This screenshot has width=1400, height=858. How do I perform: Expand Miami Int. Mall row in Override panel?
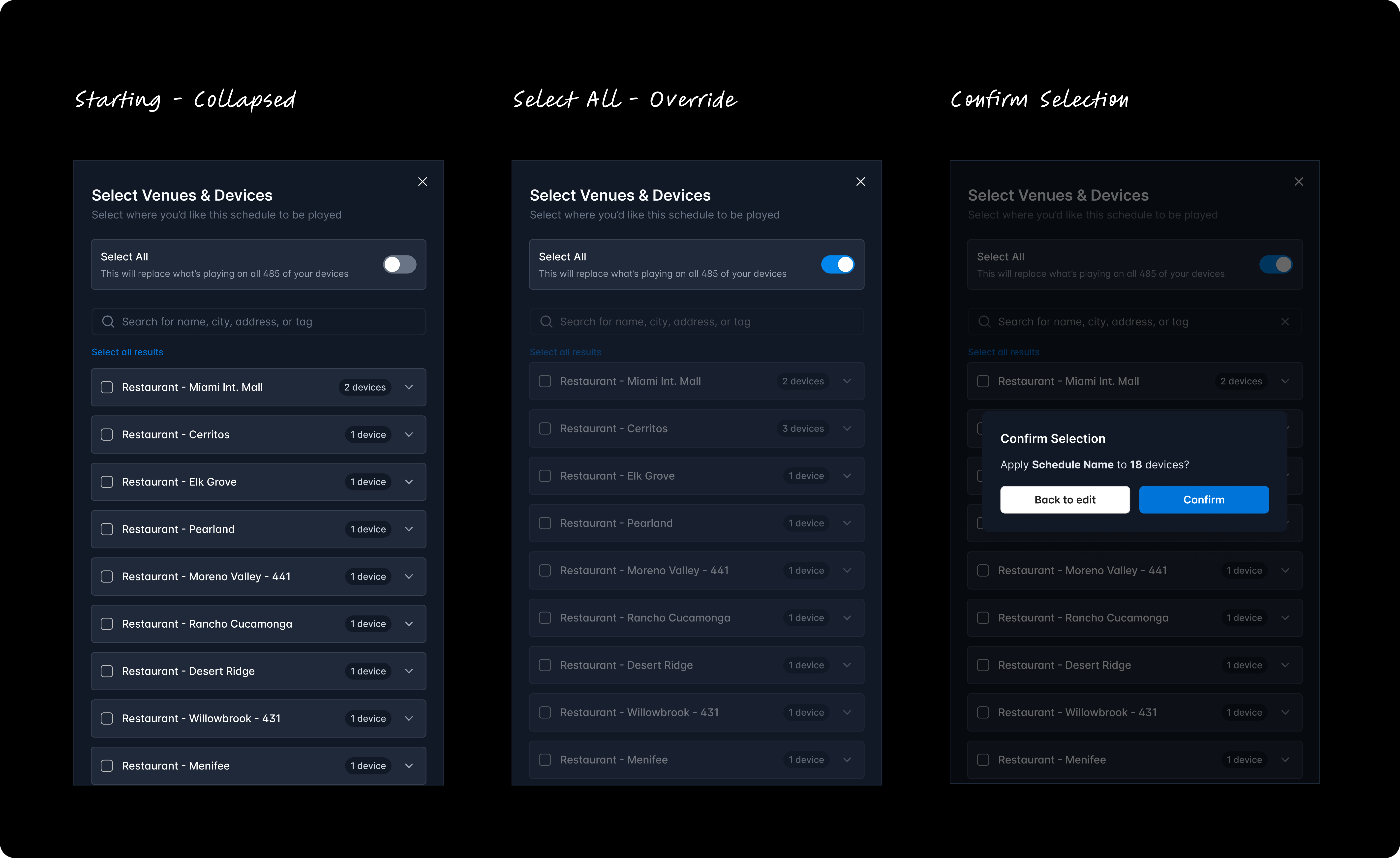coord(847,381)
